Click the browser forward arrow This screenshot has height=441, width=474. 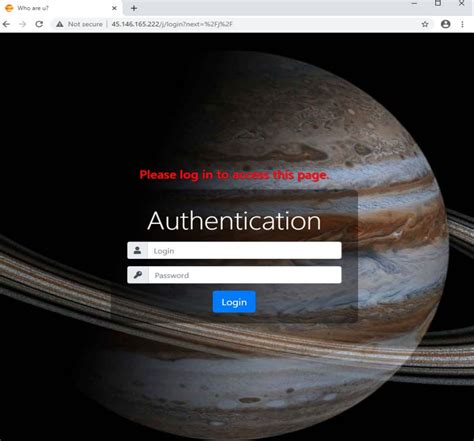22,24
